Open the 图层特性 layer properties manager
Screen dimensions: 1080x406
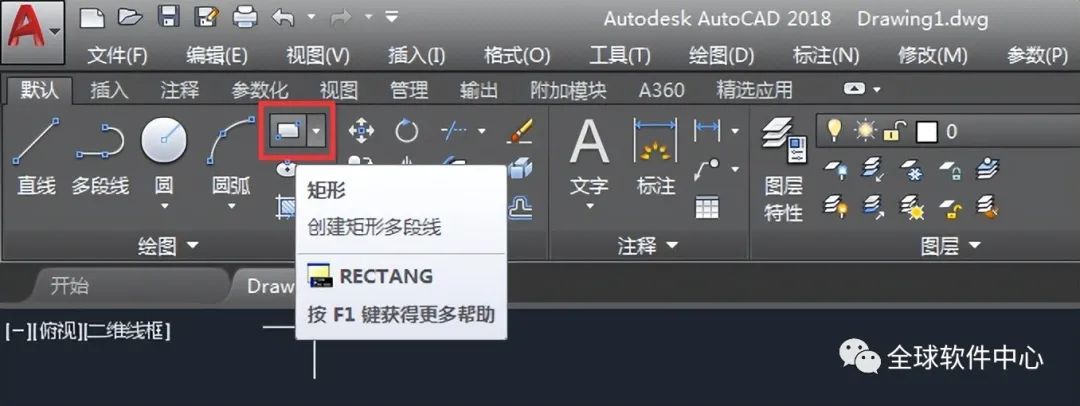click(x=784, y=168)
